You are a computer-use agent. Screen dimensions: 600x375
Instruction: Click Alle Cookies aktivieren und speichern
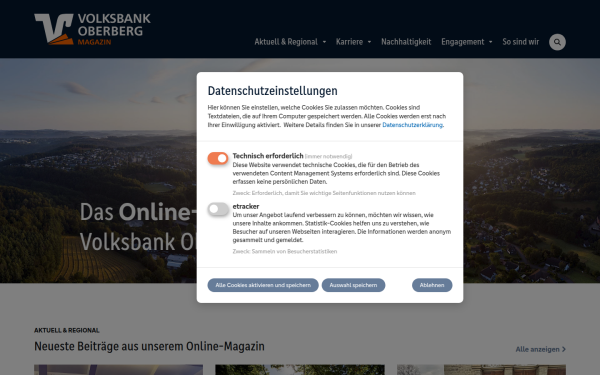point(263,285)
